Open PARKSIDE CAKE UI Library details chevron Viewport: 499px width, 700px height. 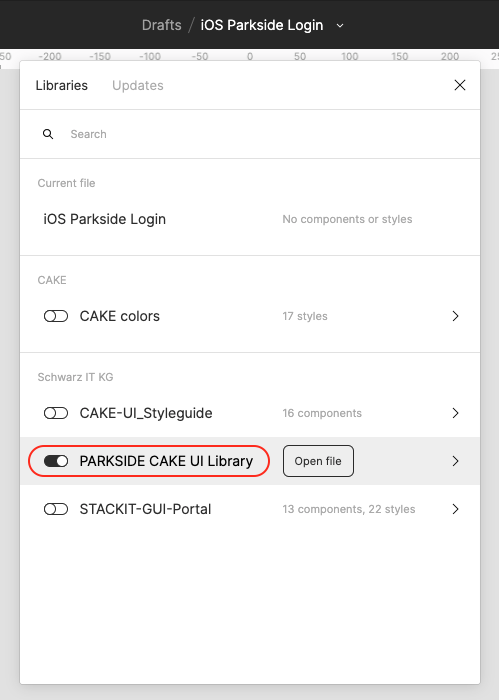455,461
